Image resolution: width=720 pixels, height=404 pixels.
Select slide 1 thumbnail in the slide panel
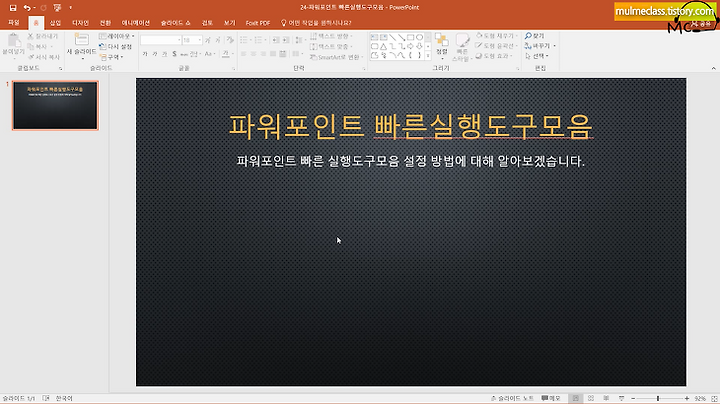click(55, 106)
